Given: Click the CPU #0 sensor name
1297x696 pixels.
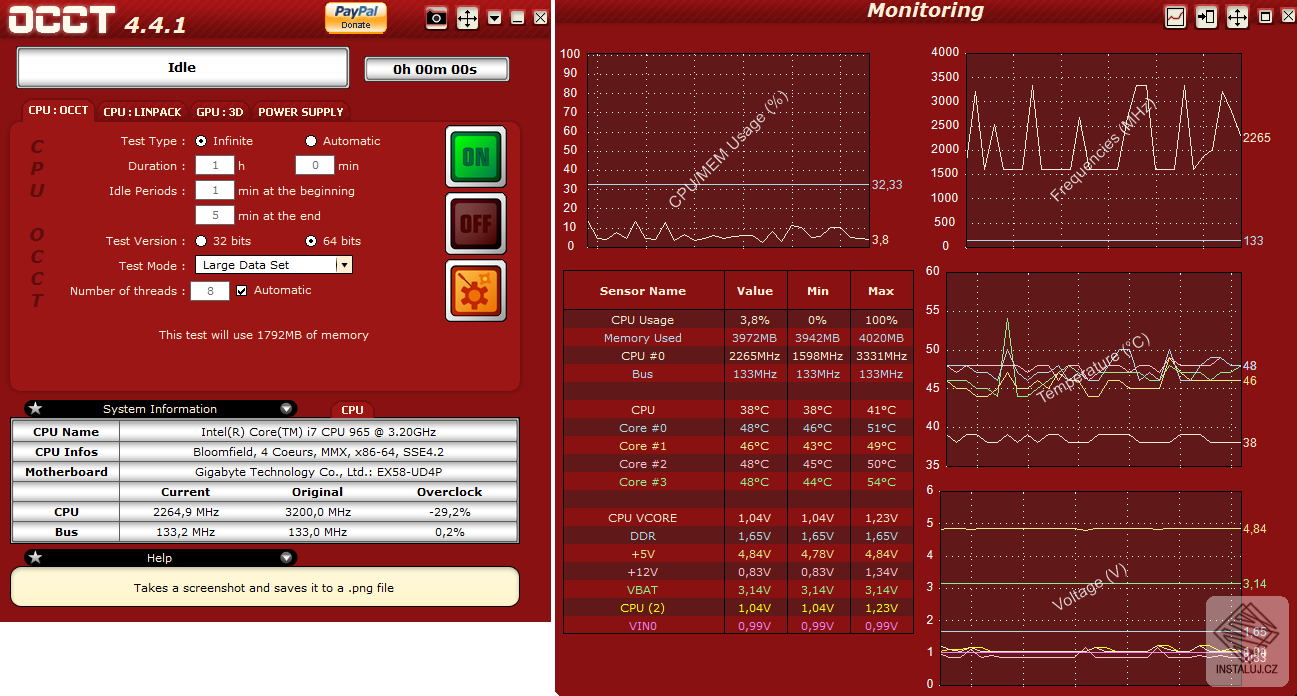Looking at the screenshot, I should point(642,356).
